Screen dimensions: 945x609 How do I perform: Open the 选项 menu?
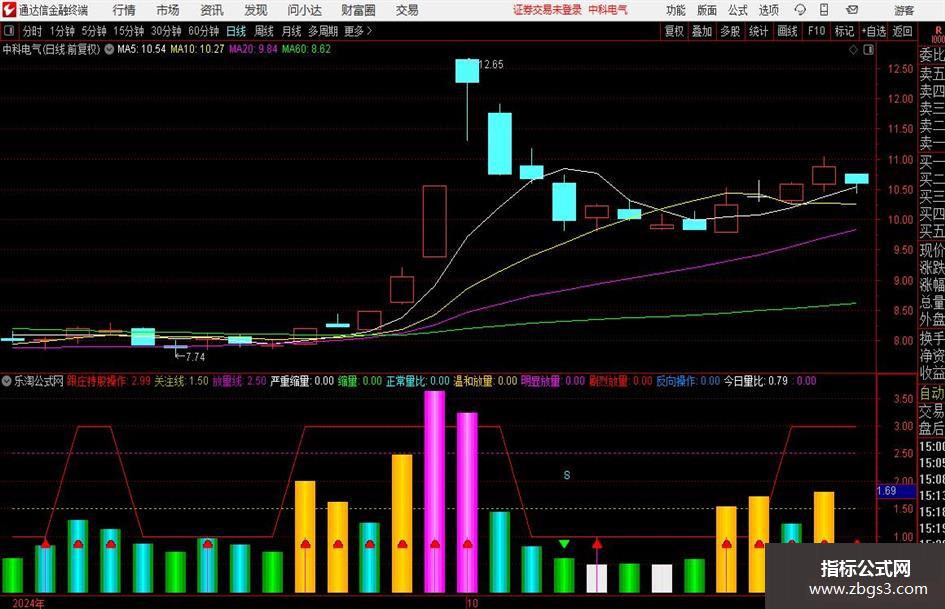pyautogui.click(x=768, y=10)
